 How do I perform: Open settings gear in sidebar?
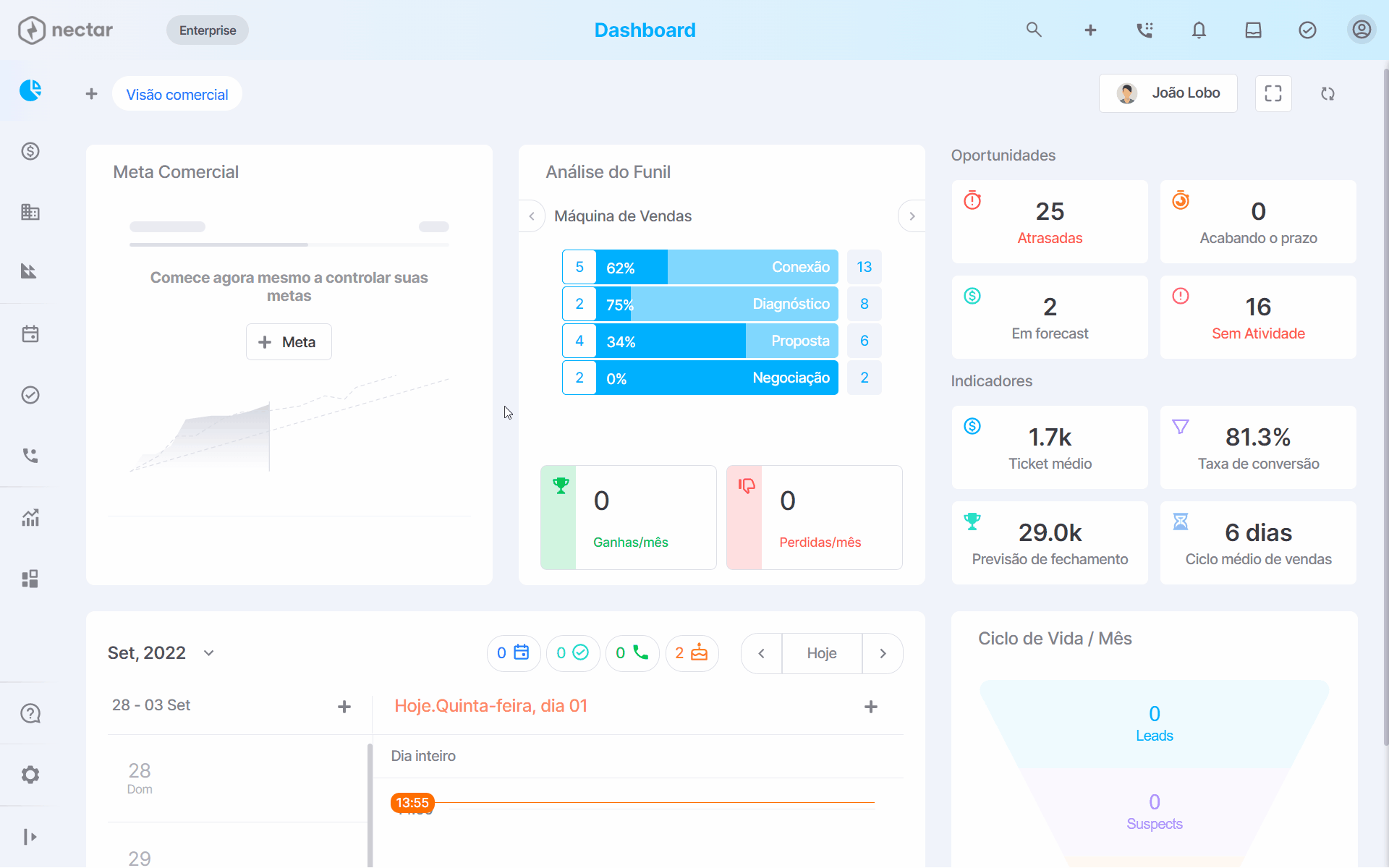(30, 775)
